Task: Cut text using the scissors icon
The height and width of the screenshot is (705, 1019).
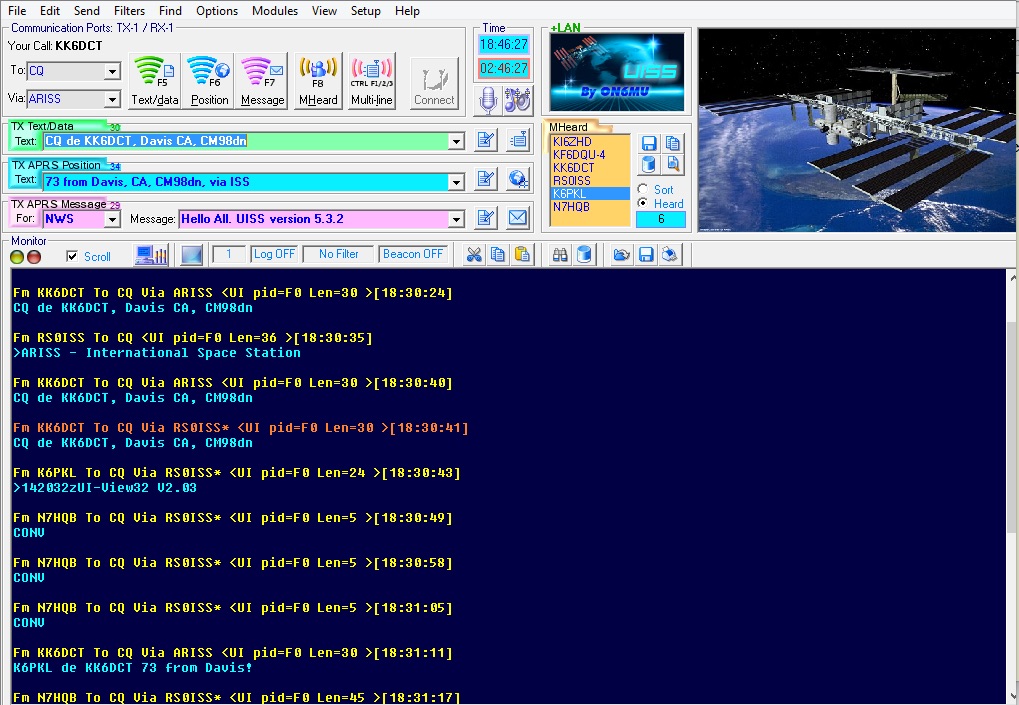Action: [473, 254]
